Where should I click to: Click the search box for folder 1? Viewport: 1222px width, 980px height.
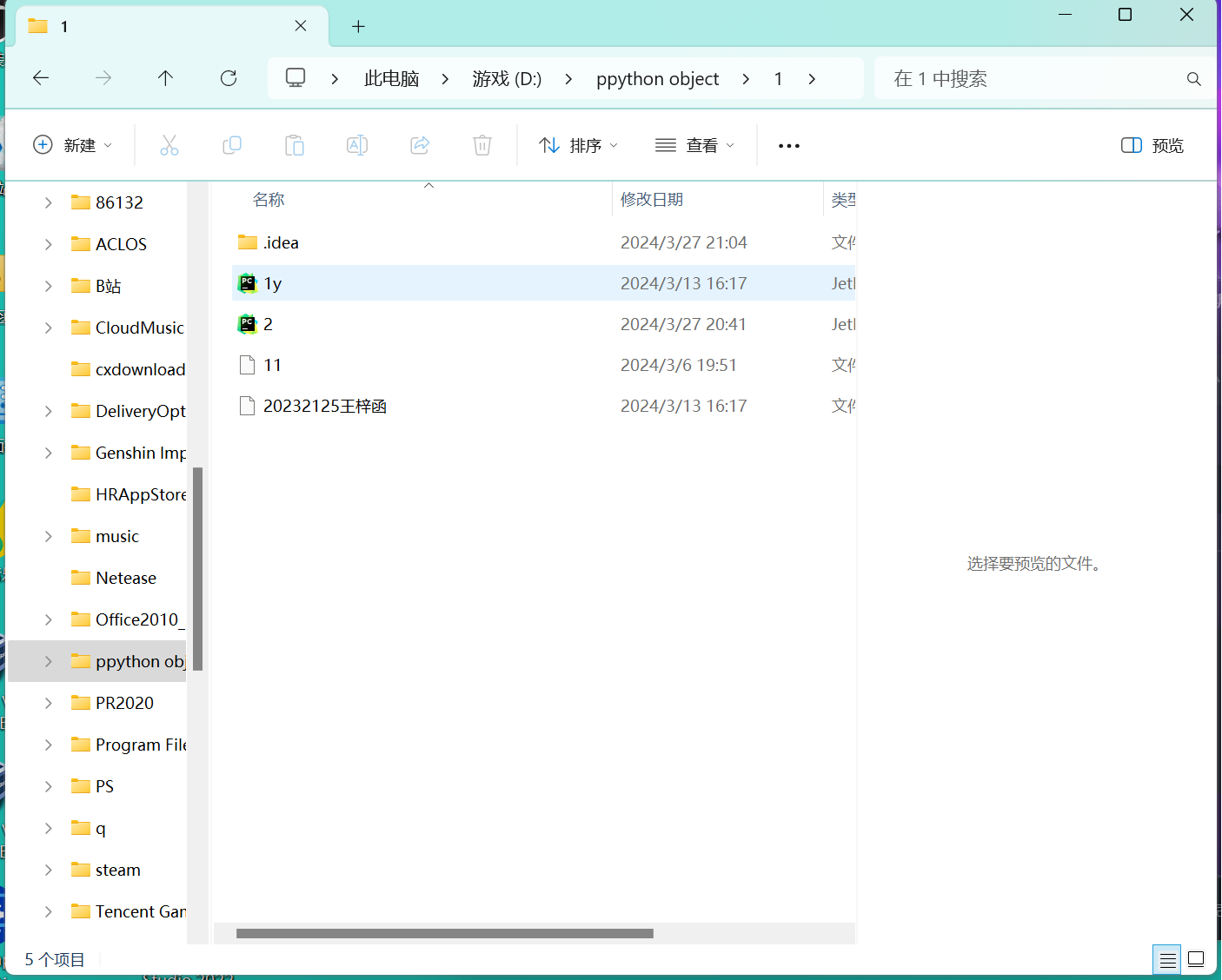(1034, 79)
